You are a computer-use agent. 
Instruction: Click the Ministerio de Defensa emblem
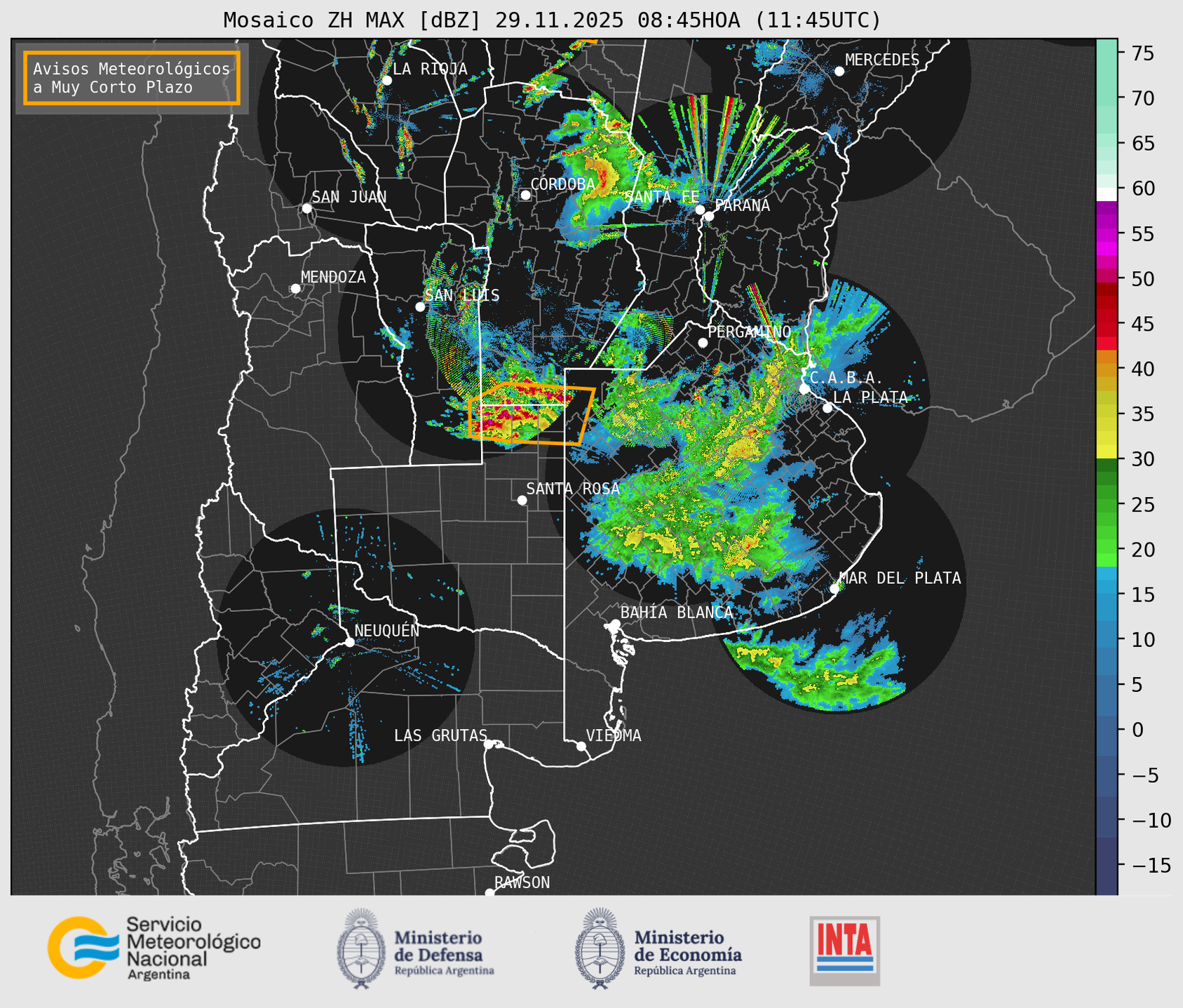360,948
